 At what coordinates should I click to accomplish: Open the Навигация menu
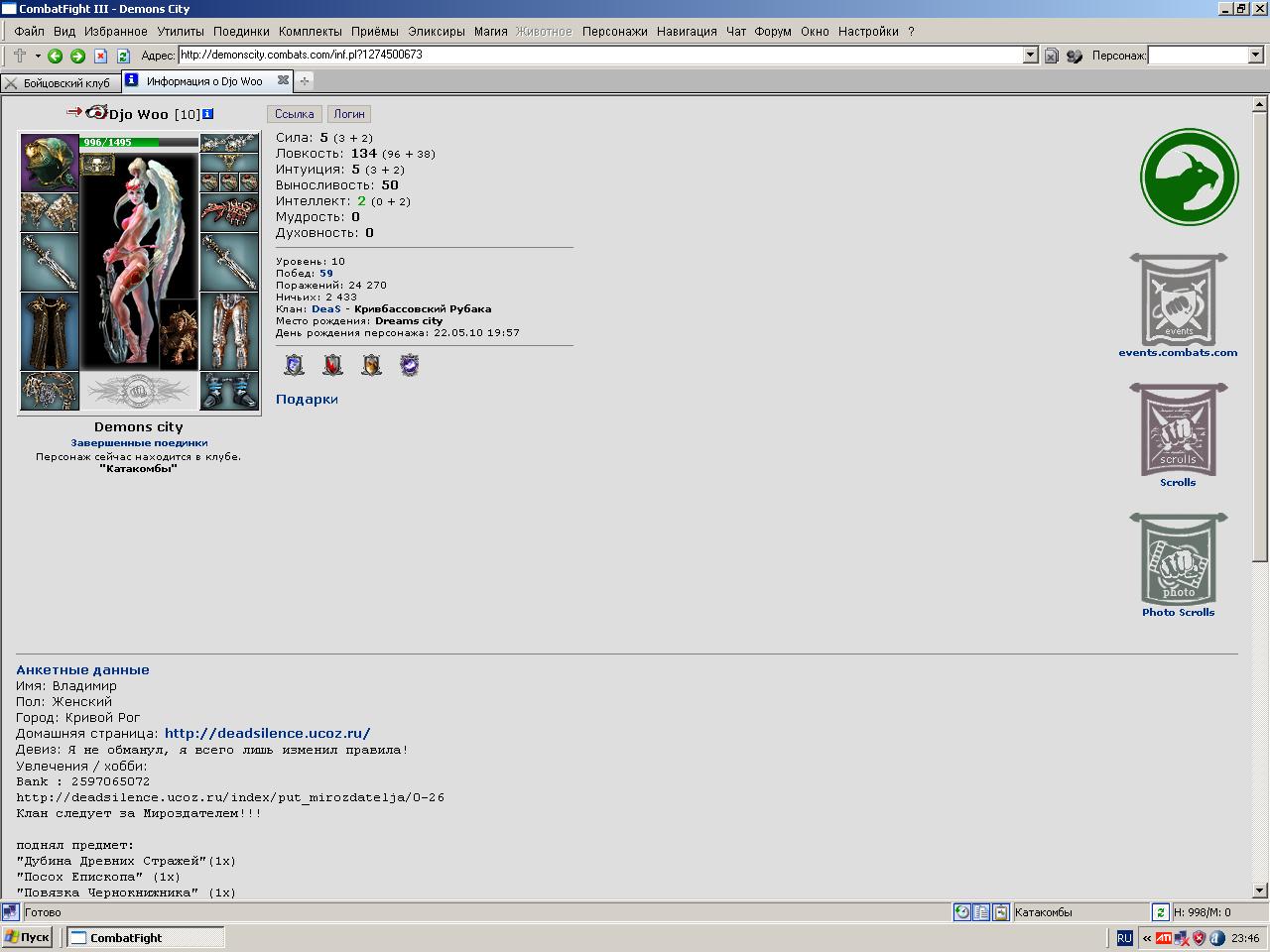point(686,31)
